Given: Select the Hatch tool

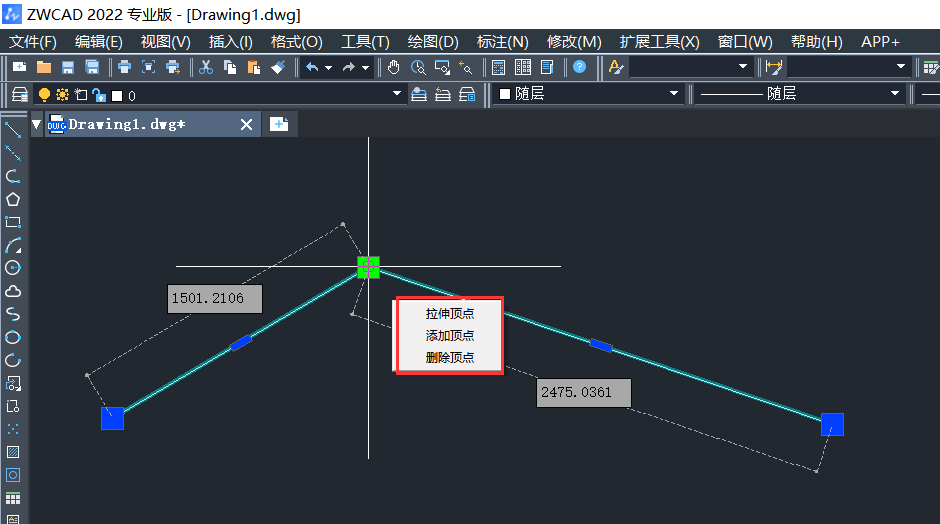Looking at the screenshot, I should [x=13, y=452].
